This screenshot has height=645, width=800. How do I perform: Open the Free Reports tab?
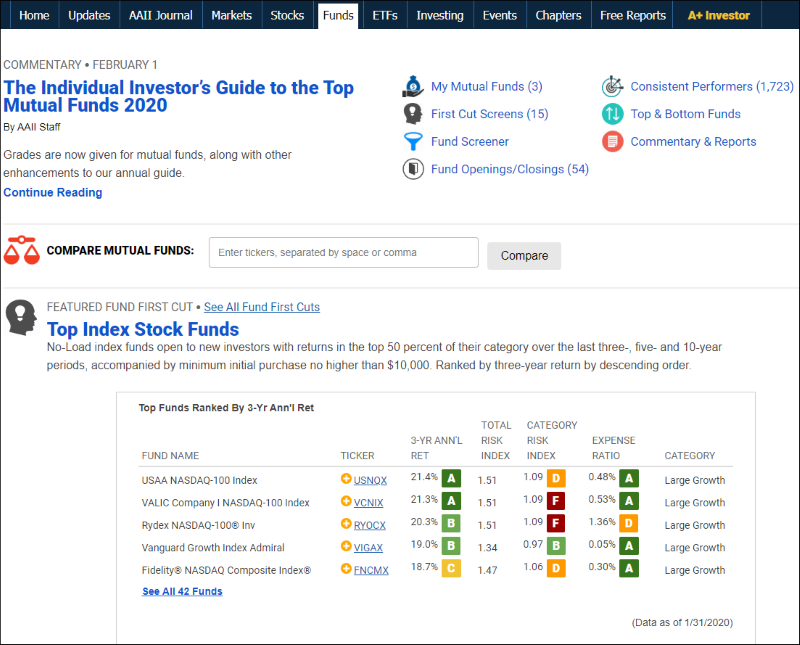click(x=633, y=15)
